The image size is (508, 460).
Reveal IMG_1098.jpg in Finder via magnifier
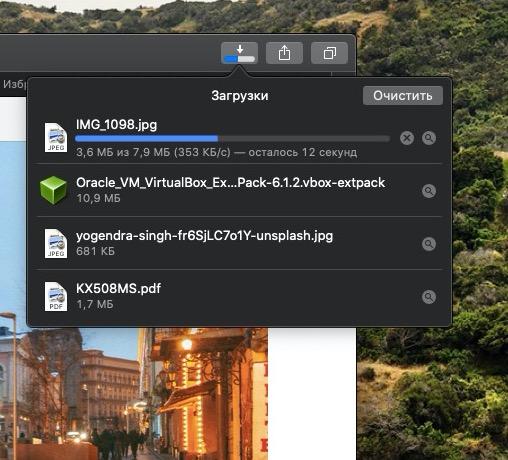(x=429, y=138)
